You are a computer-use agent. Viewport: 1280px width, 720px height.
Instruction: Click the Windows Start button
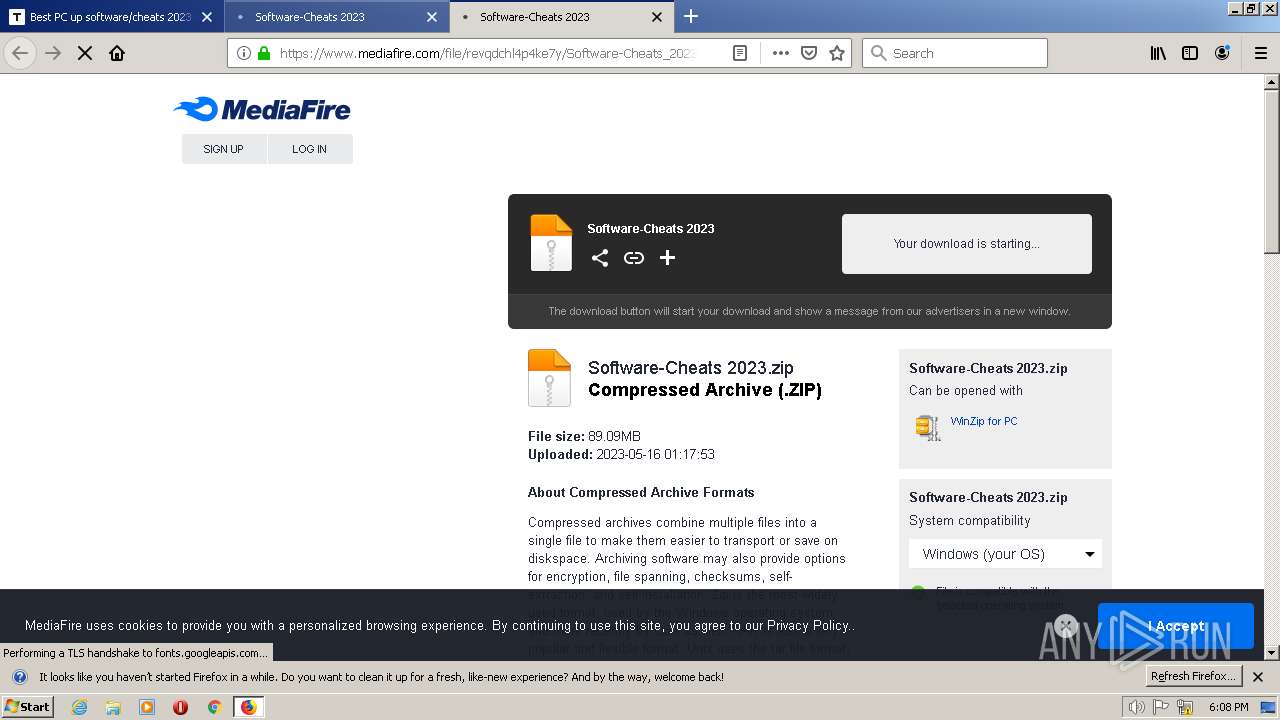click(27, 707)
